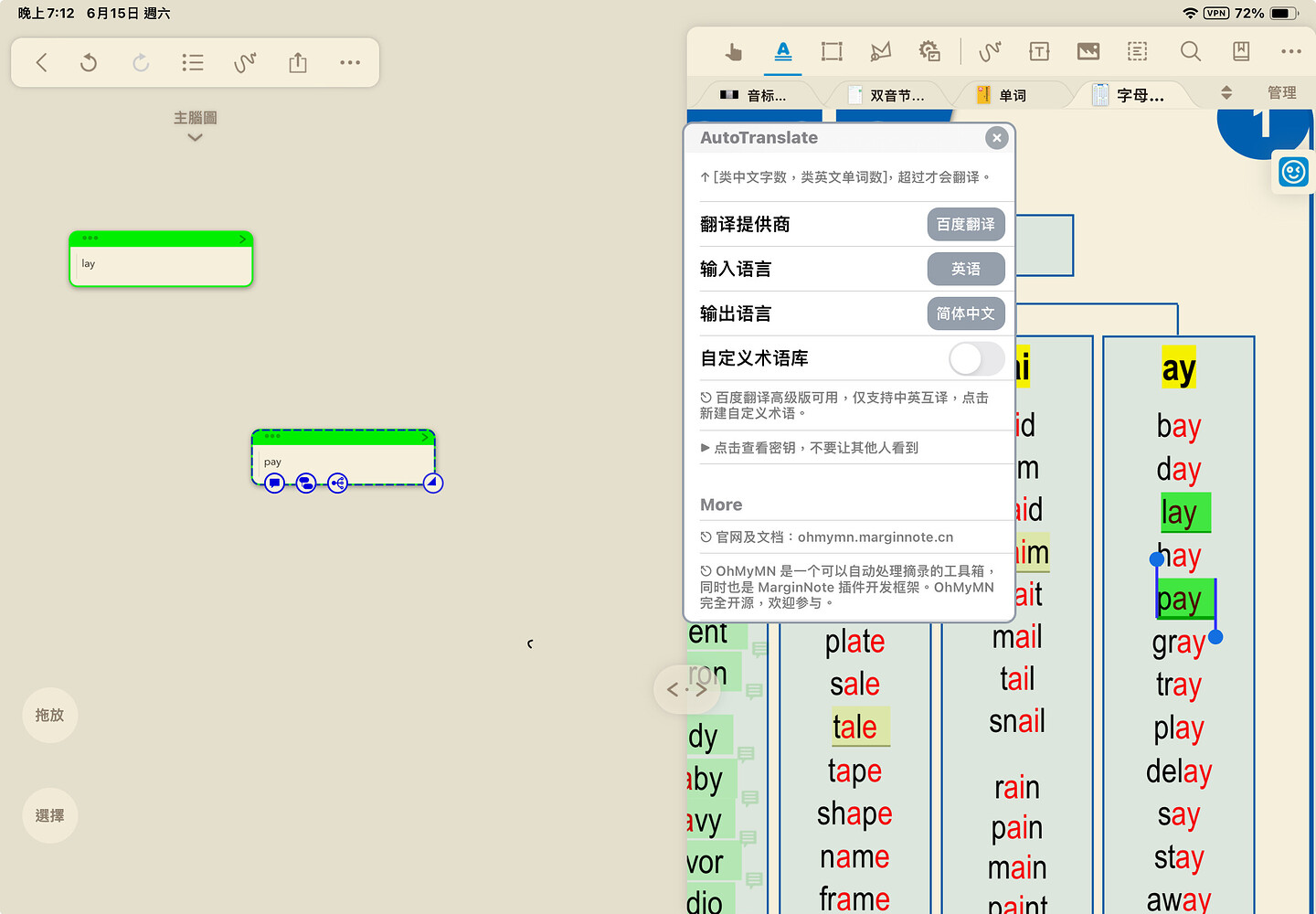The height and width of the screenshot is (914, 1316).
Task: Expand the lay card chevron
Action: (242, 239)
